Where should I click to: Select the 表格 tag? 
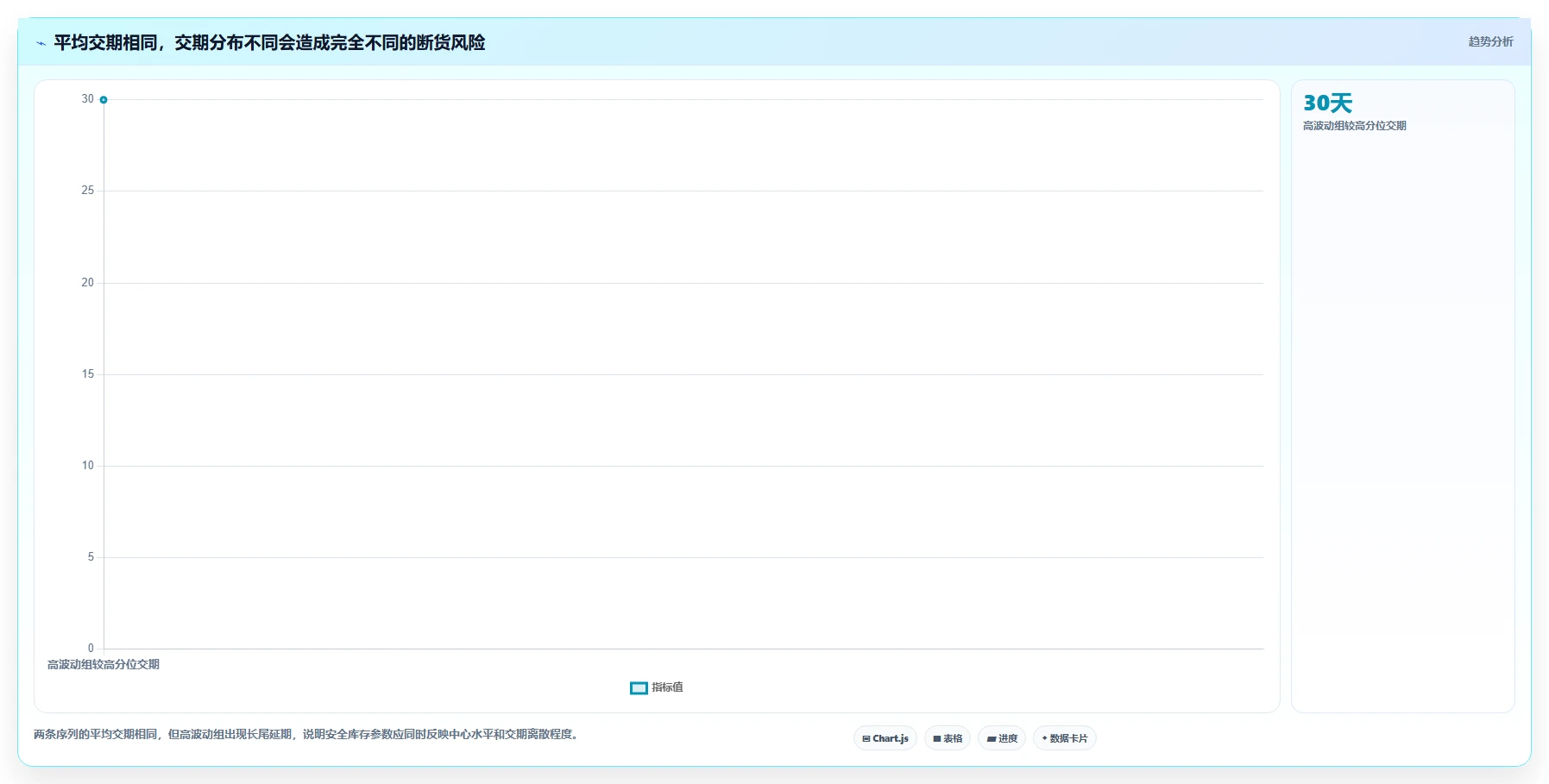pos(948,738)
